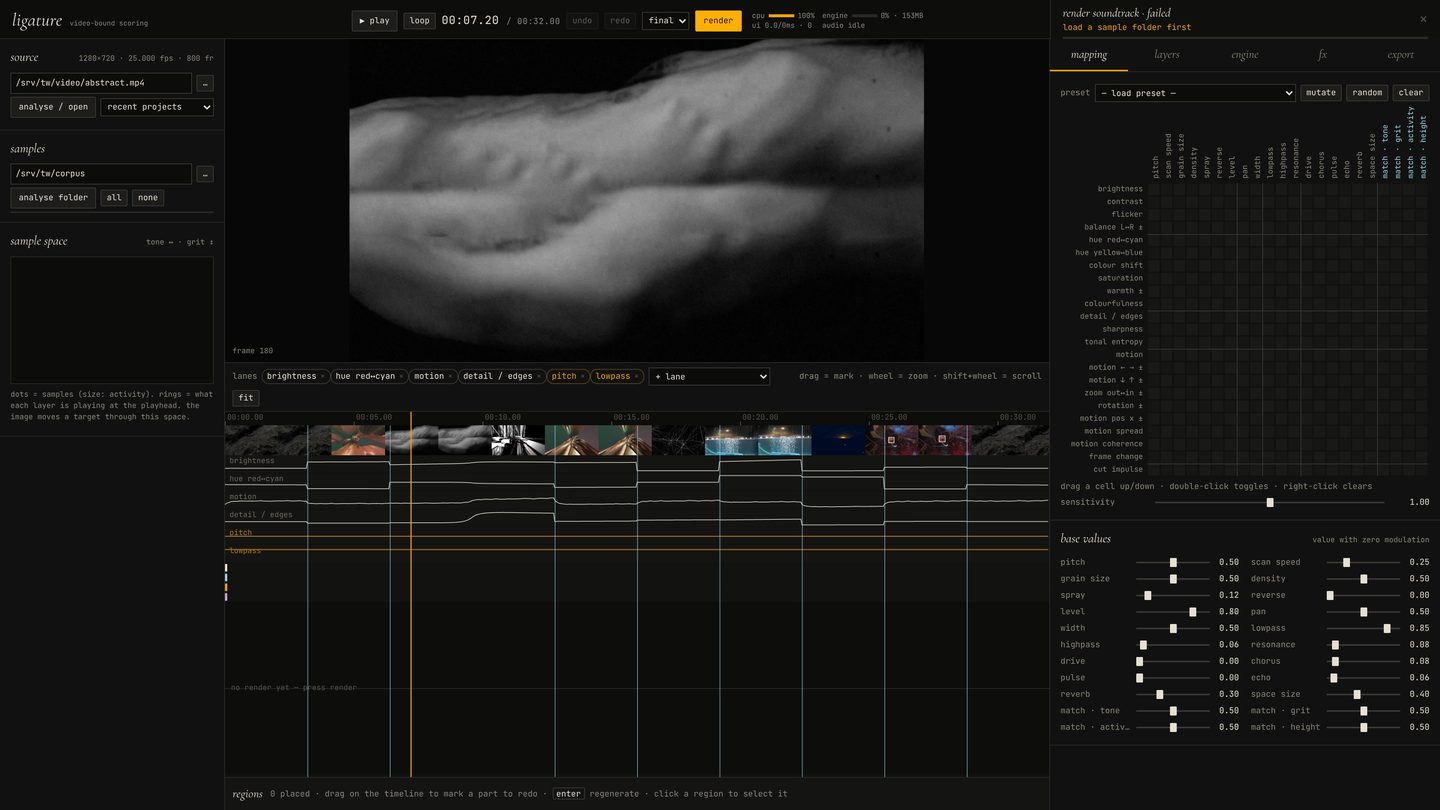Remove the detail / edges lane chip
Viewport: 1440px width, 810px height.
539,377
